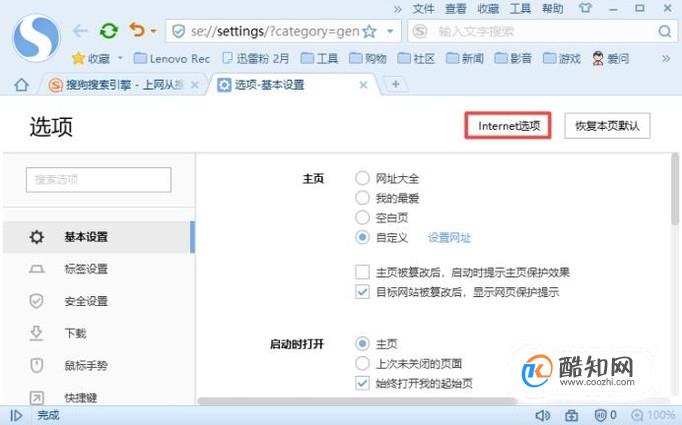Select 自定义 homepage radio button
Screen dimensions: 682x425
362,238
